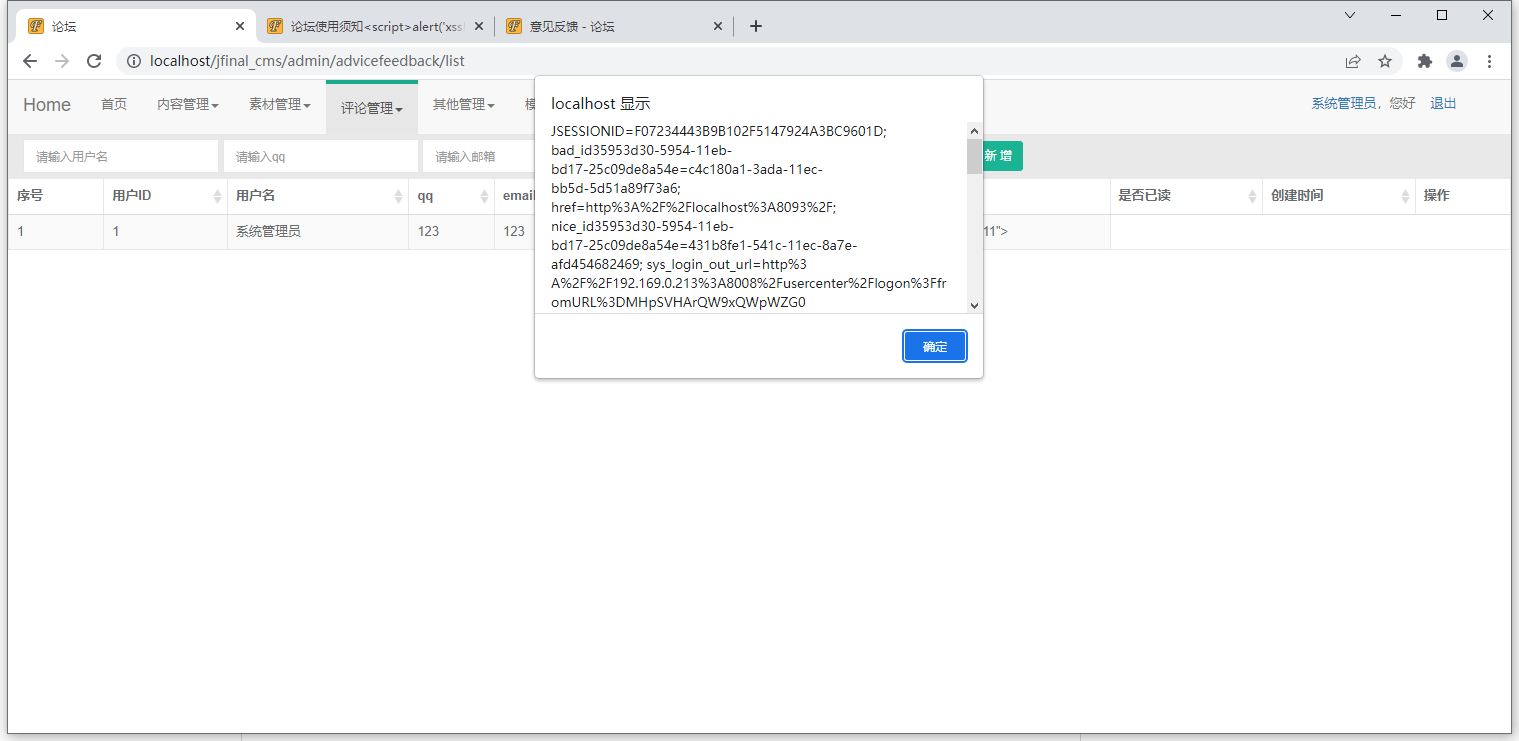1519x741 pixels.
Task: Bookmark this page with star icon
Action: 1385,61
